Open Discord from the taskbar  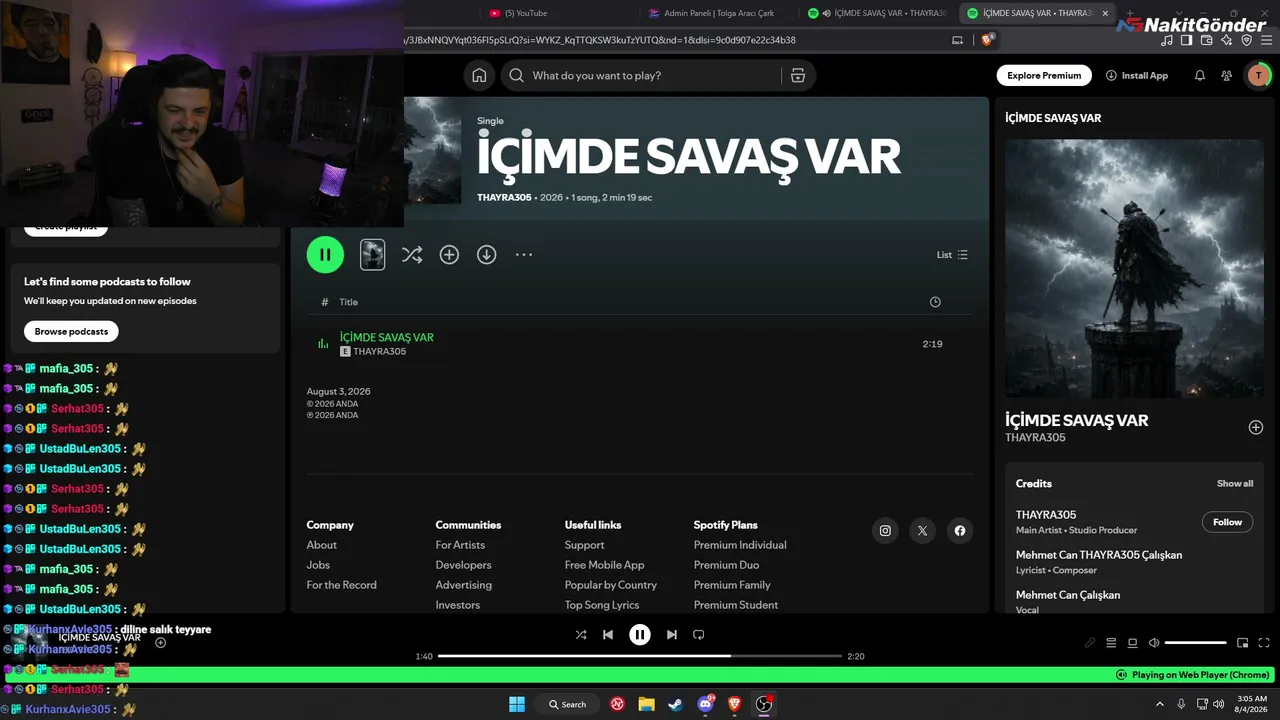(x=706, y=704)
